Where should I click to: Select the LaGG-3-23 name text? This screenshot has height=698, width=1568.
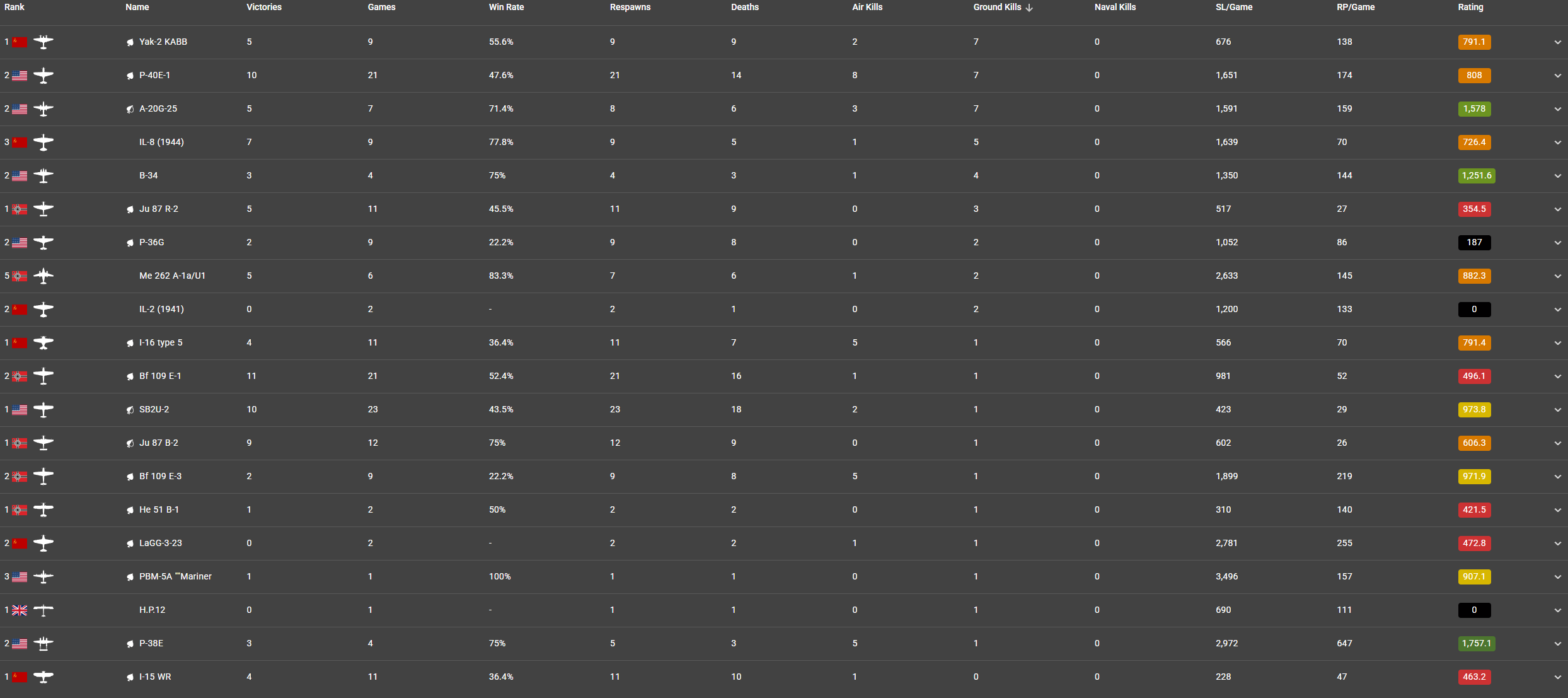[161, 544]
